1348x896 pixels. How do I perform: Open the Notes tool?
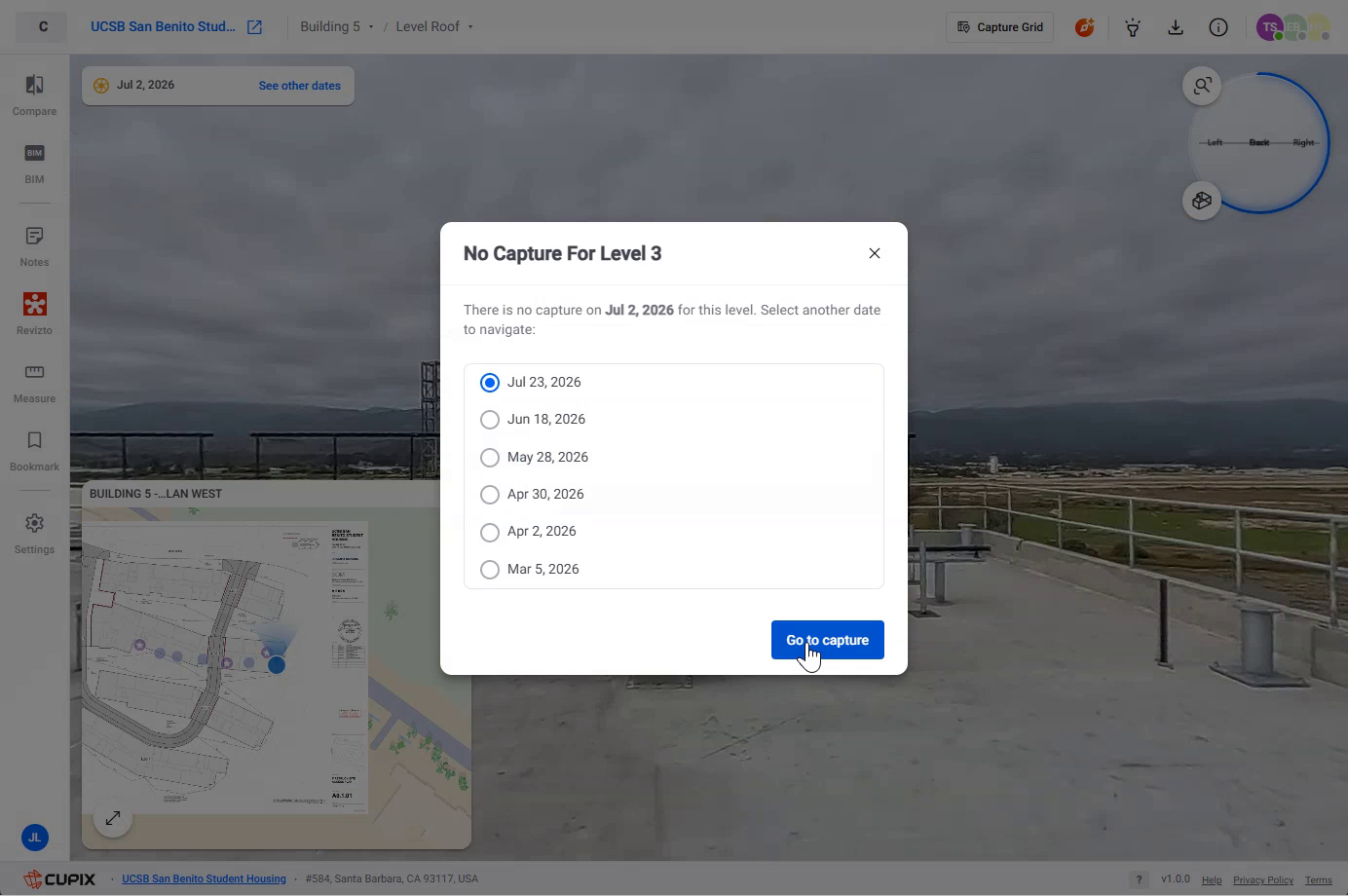(x=34, y=246)
